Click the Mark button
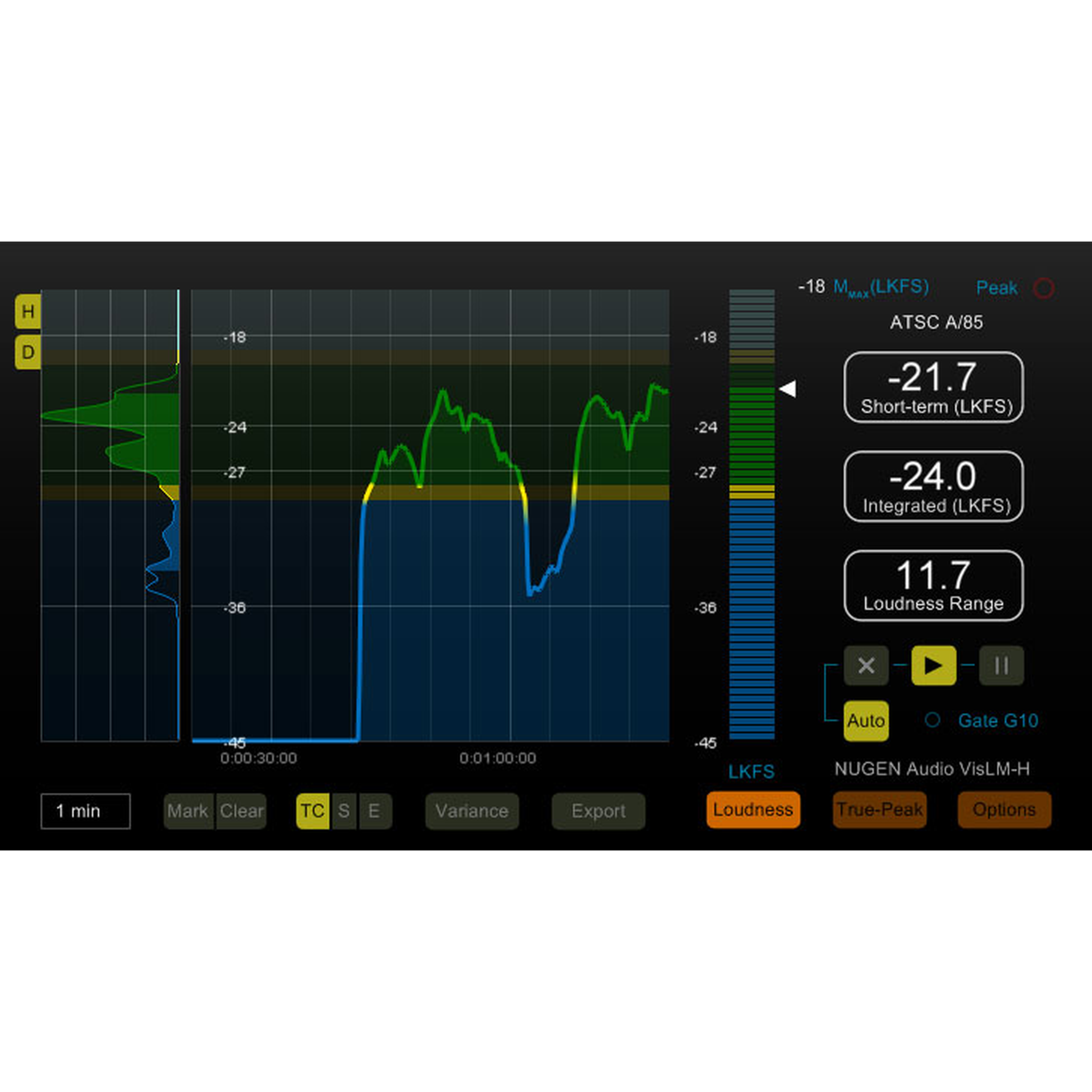The image size is (1092, 1092). pyautogui.click(x=188, y=811)
